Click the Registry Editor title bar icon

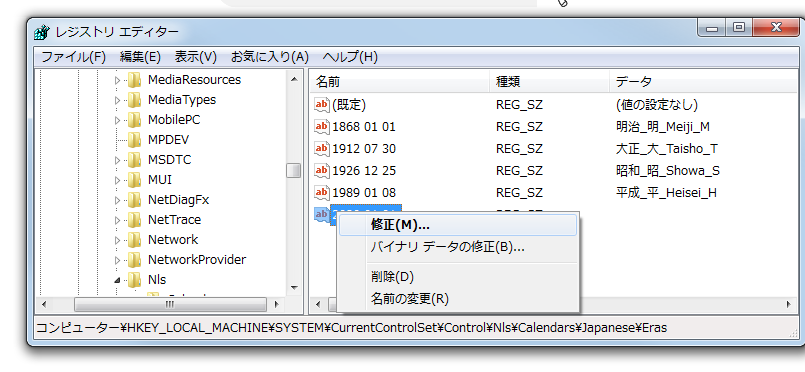click(x=42, y=32)
